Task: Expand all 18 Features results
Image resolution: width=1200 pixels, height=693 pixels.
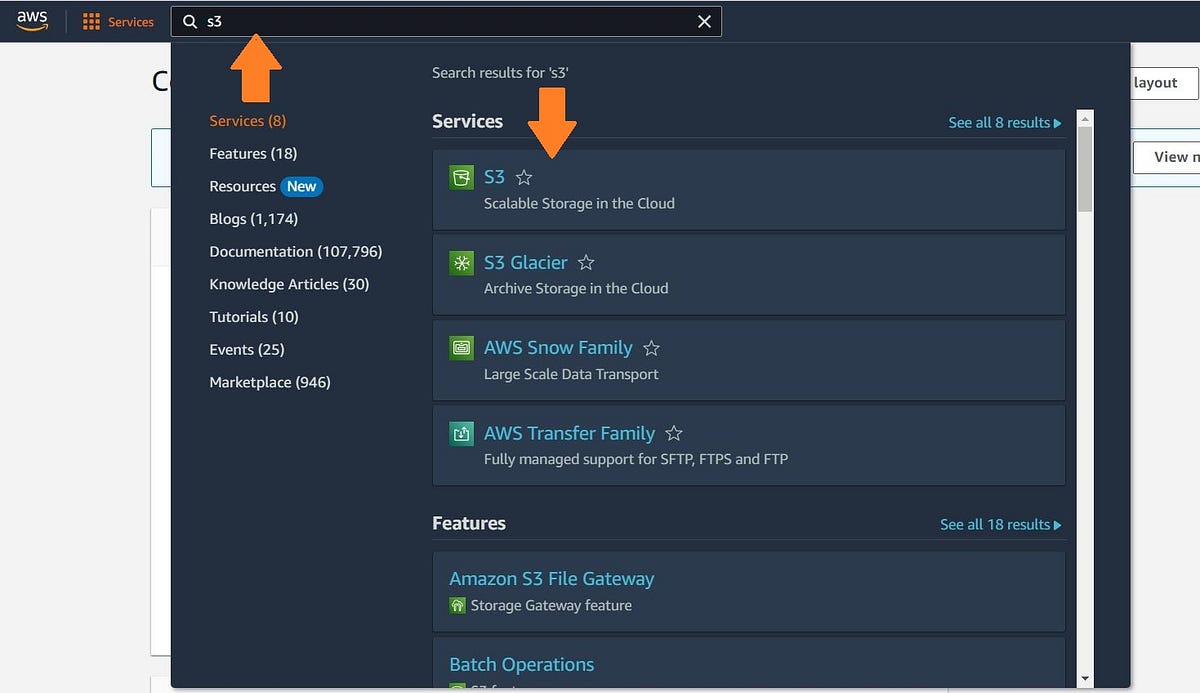Action: 1000,524
